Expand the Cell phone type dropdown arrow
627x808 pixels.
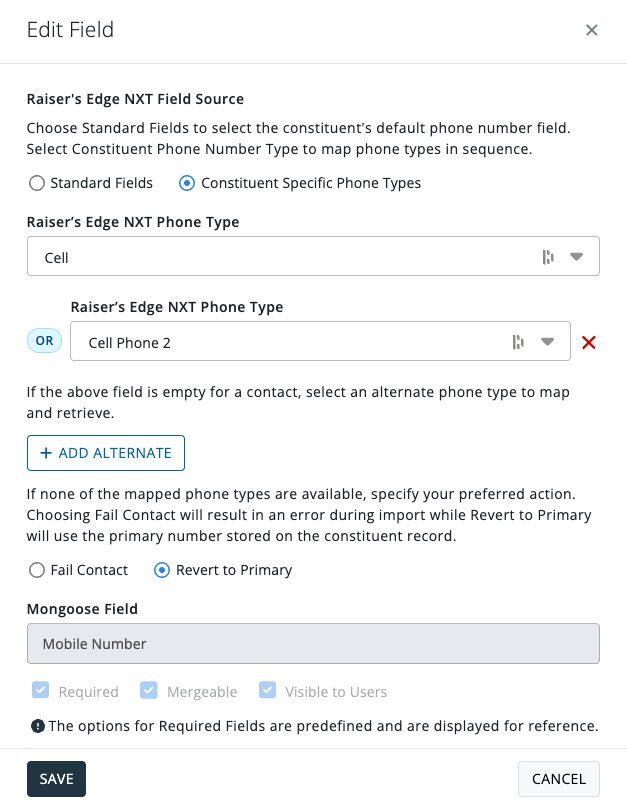(x=577, y=257)
